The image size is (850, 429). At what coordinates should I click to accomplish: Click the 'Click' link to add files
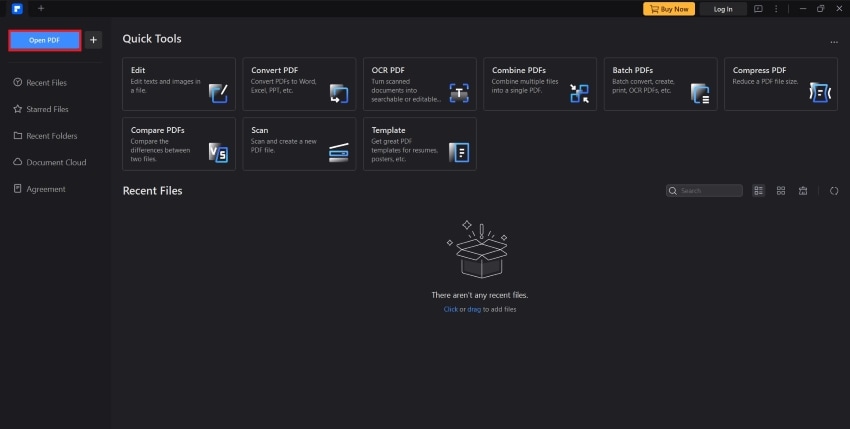point(450,309)
